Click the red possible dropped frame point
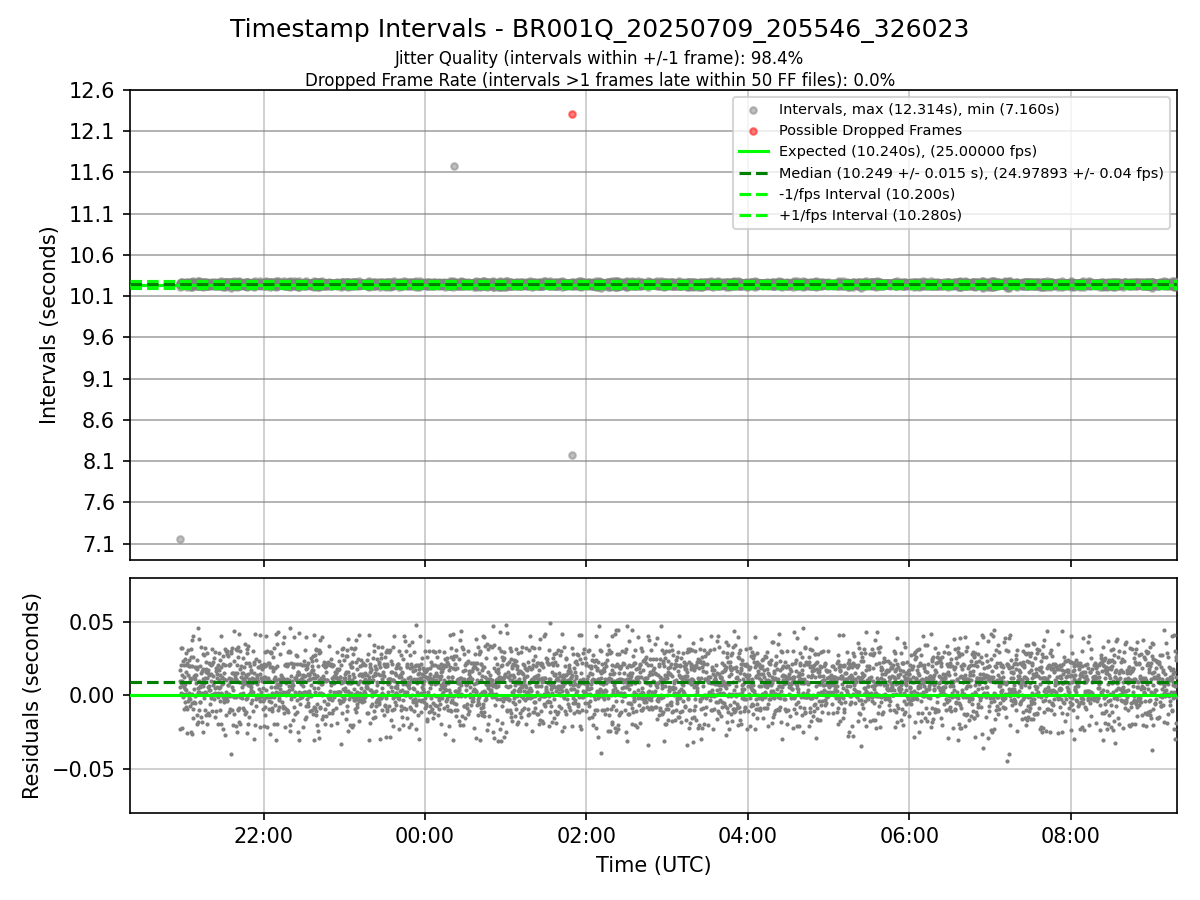This screenshot has height=900, width=1200. coord(572,114)
